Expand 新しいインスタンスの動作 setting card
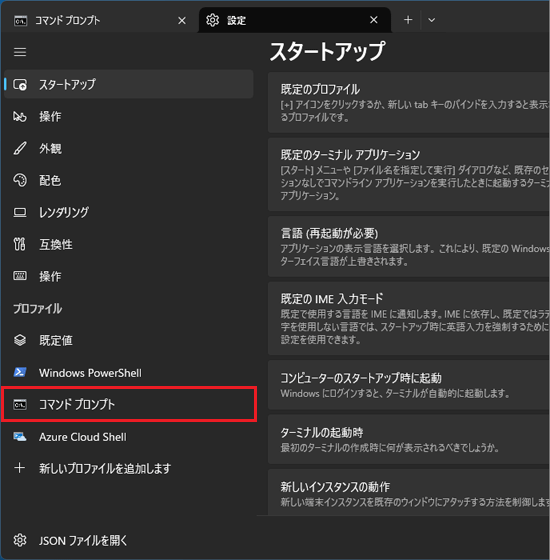 [x=409, y=492]
